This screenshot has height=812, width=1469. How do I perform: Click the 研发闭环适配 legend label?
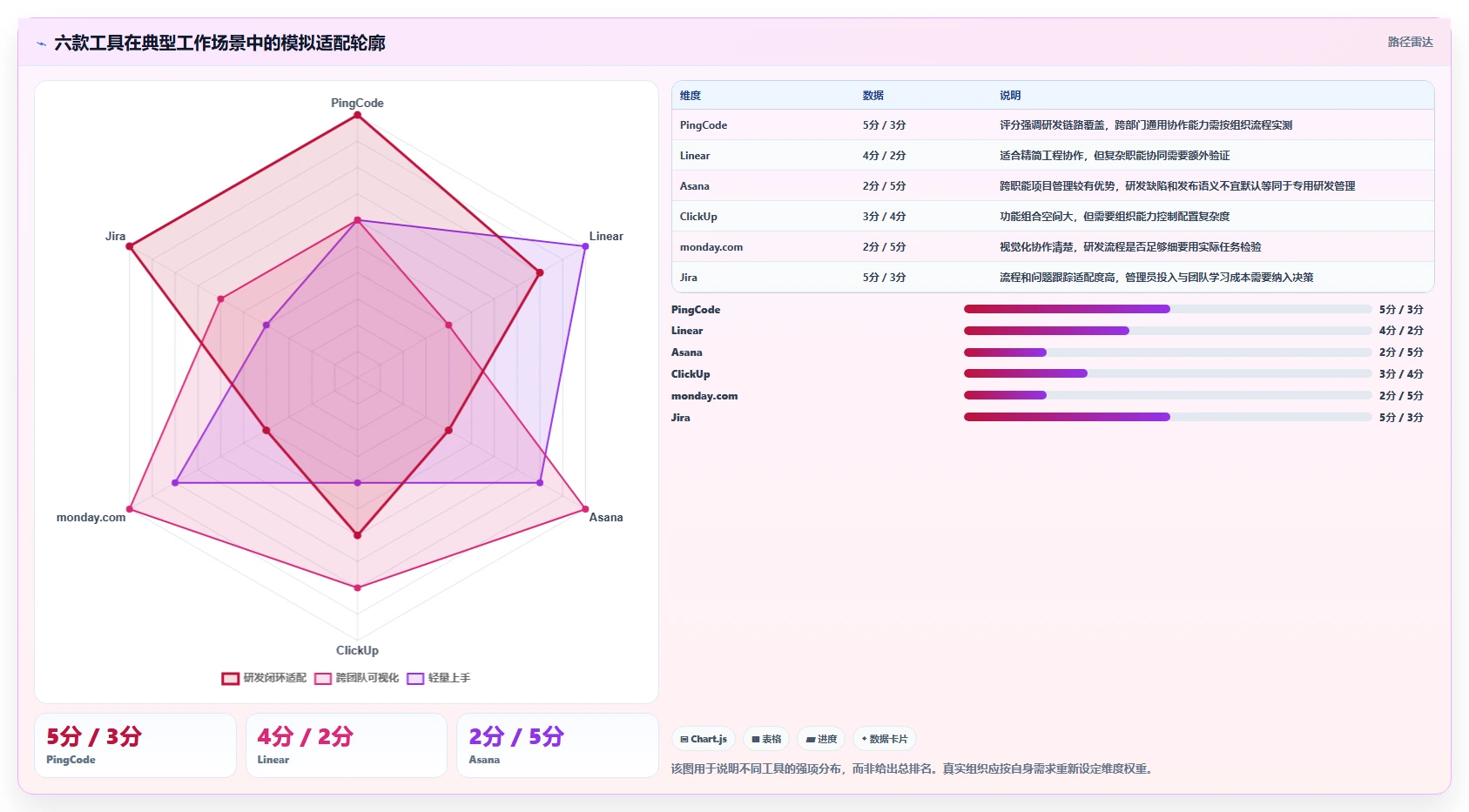pyautogui.click(x=275, y=678)
